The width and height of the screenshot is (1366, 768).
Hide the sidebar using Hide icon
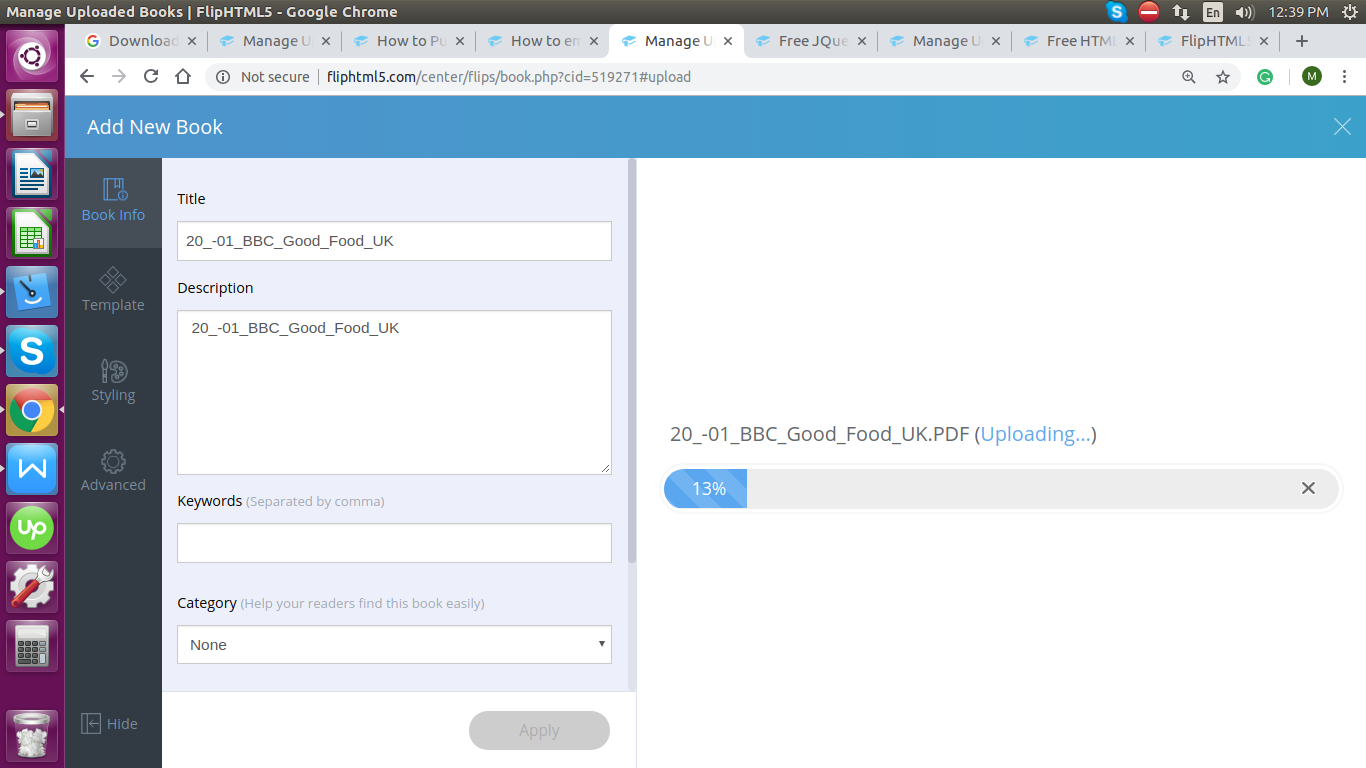(92, 723)
